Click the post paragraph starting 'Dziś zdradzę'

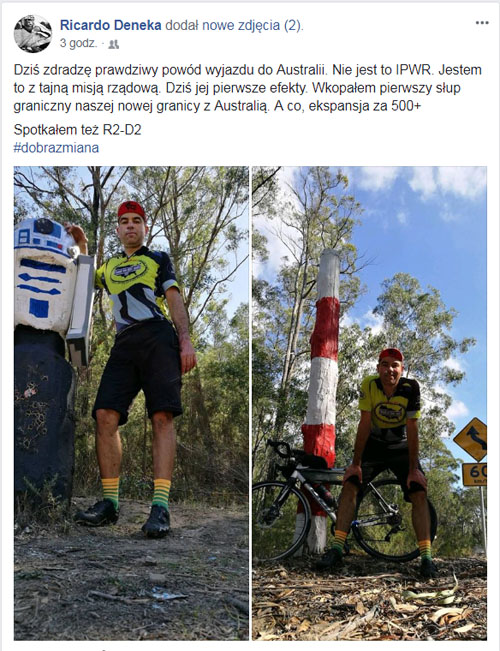[248, 88]
